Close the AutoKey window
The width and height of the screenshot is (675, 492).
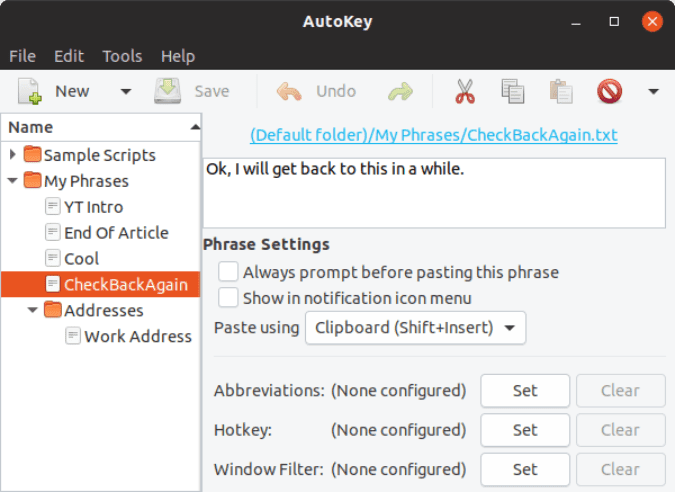652,21
